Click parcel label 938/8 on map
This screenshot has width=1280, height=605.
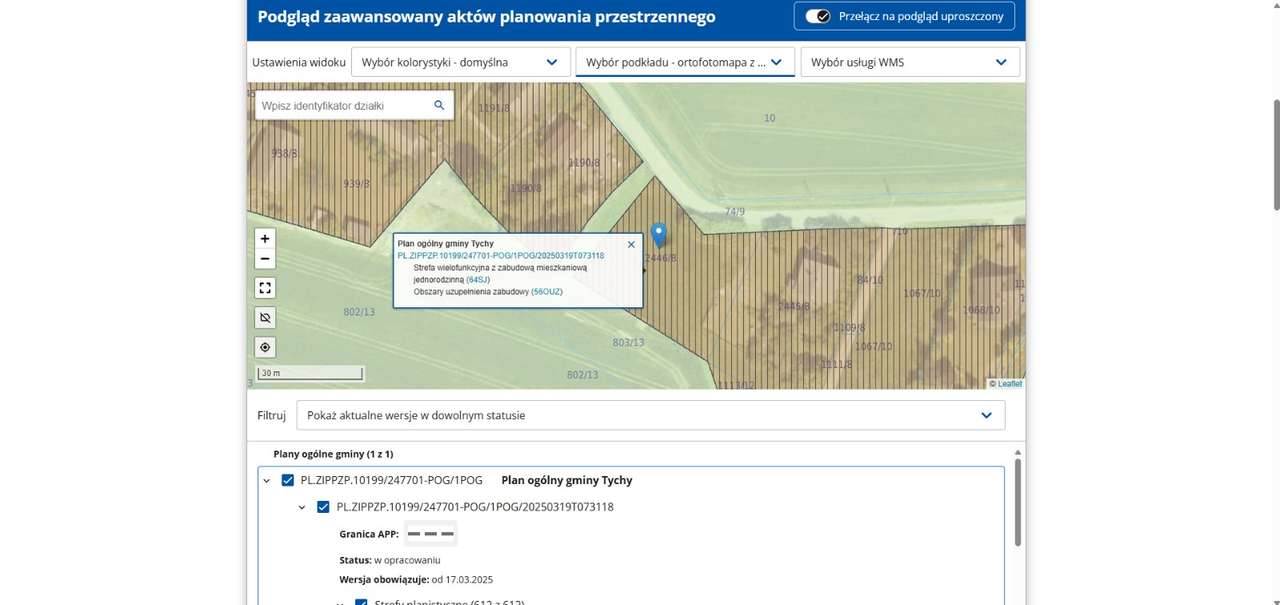(x=285, y=153)
